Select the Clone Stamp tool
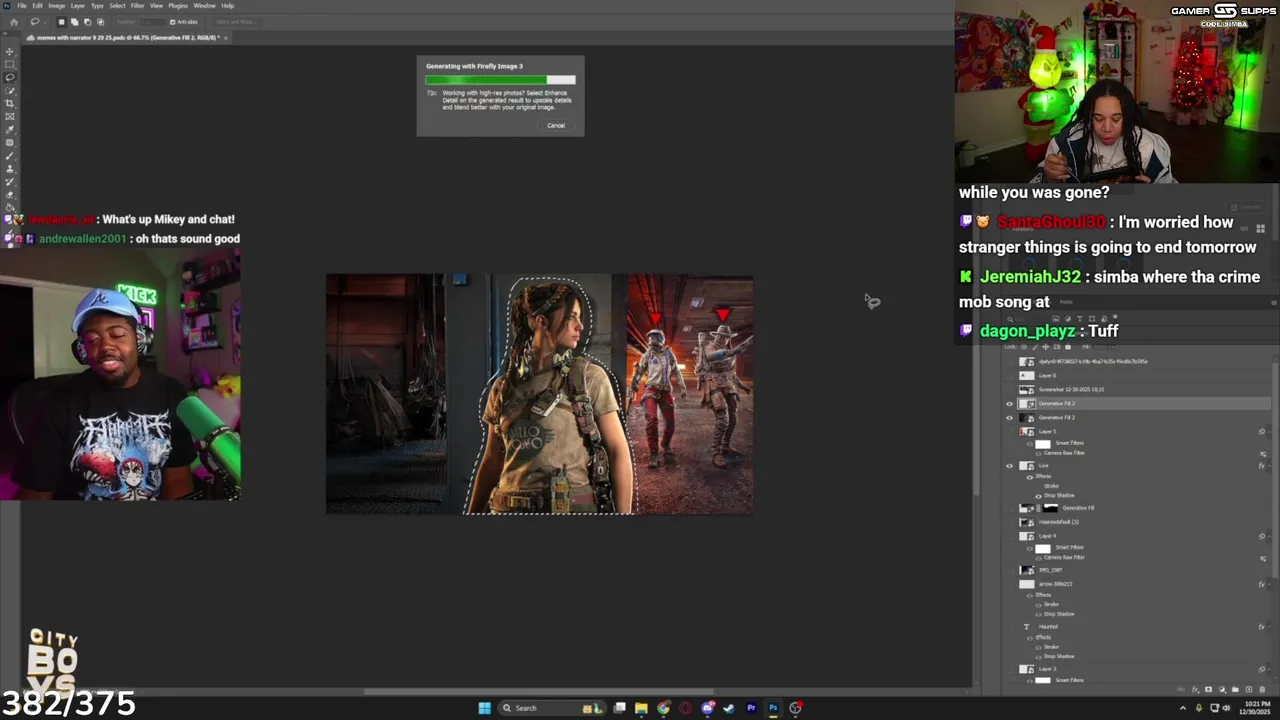 point(10,169)
